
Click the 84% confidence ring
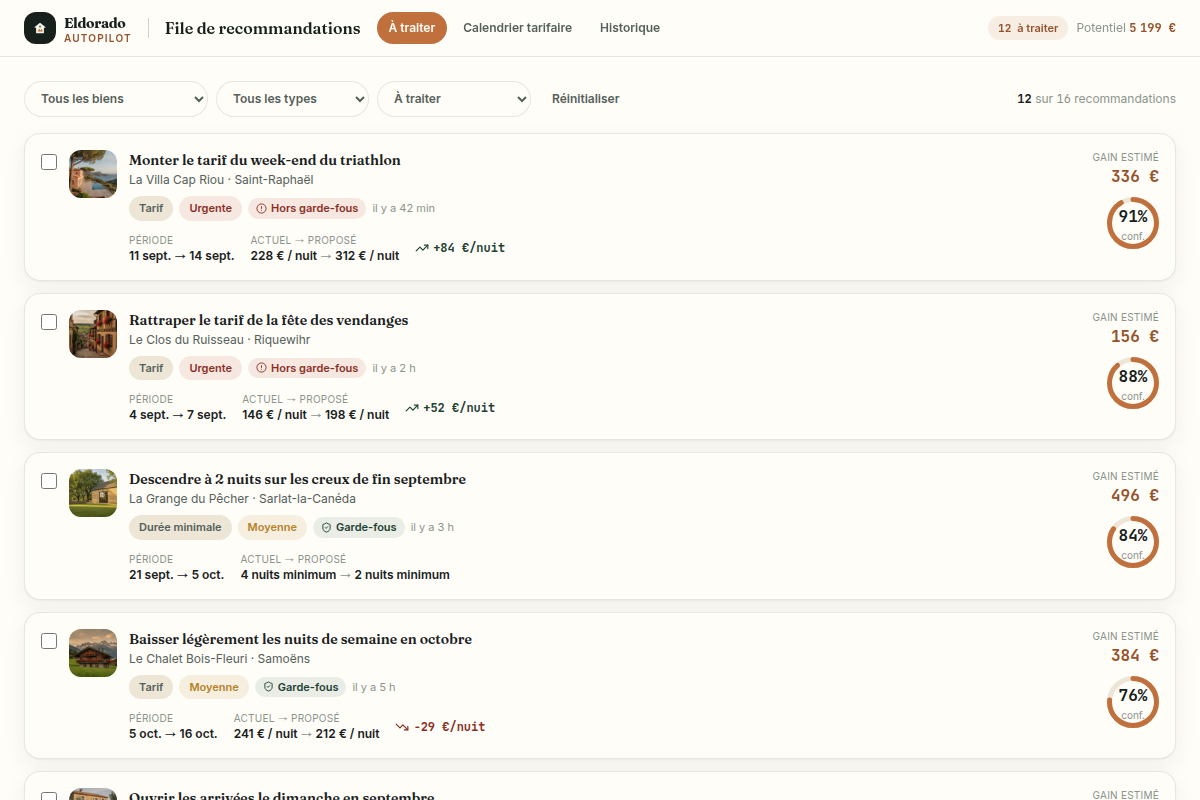[1133, 542]
